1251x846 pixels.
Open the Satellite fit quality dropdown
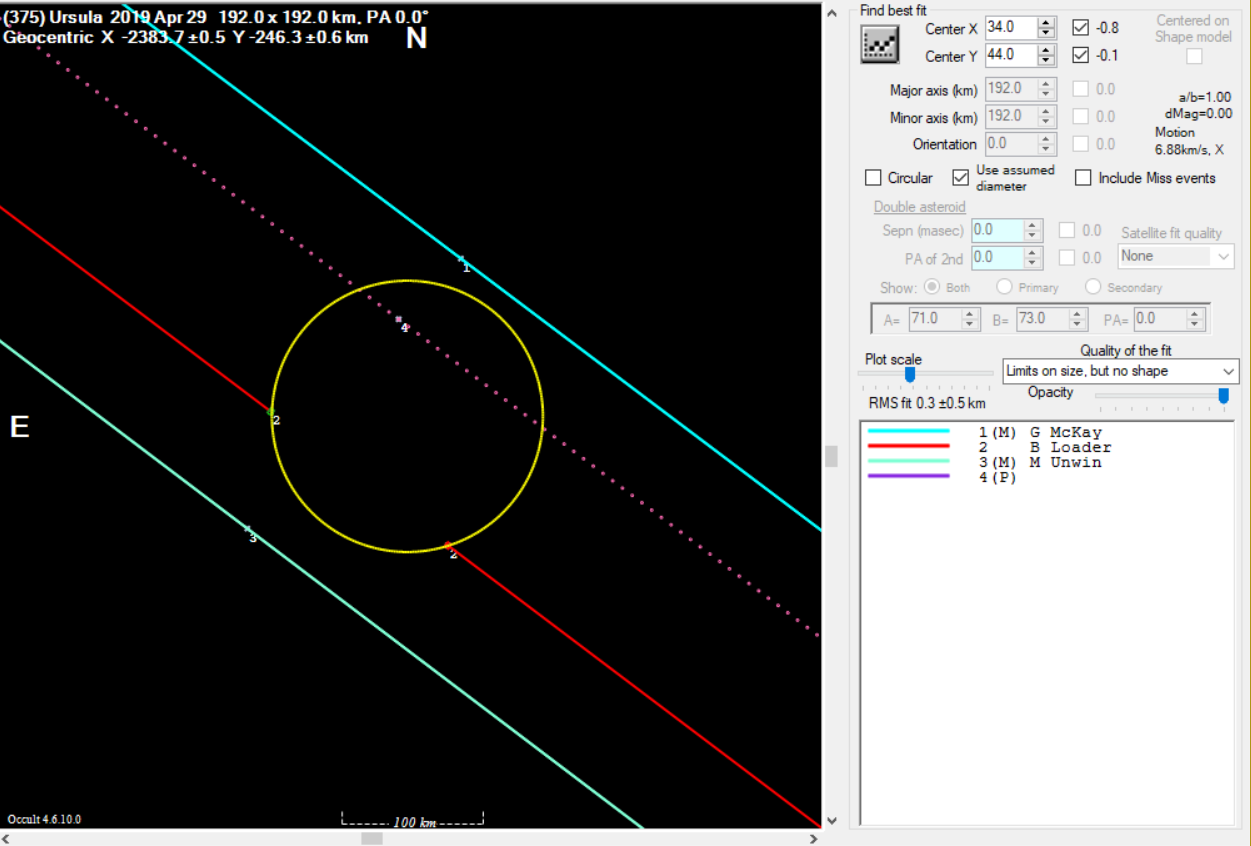tap(1176, 257)
